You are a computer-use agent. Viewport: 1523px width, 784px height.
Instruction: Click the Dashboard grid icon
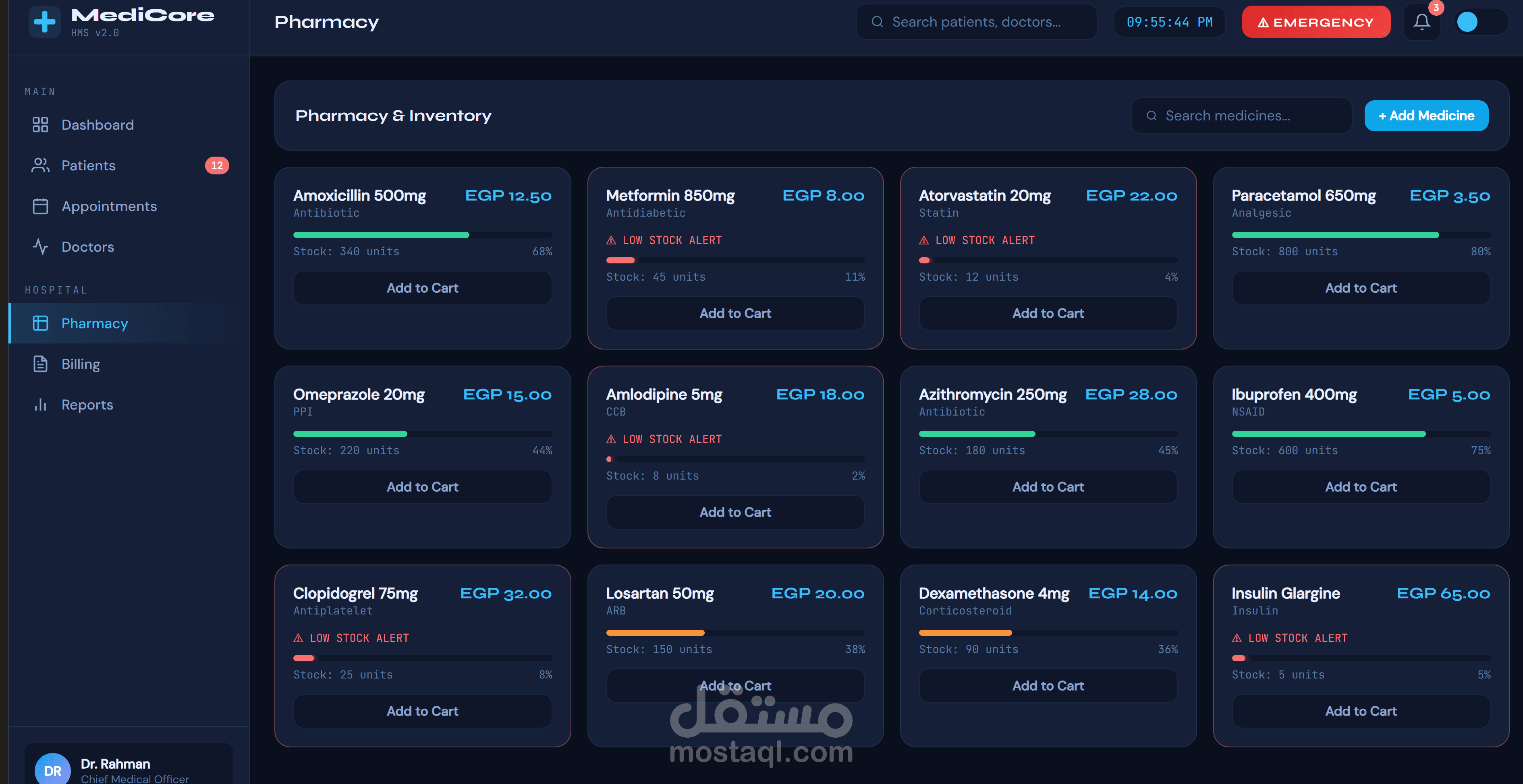40,125
